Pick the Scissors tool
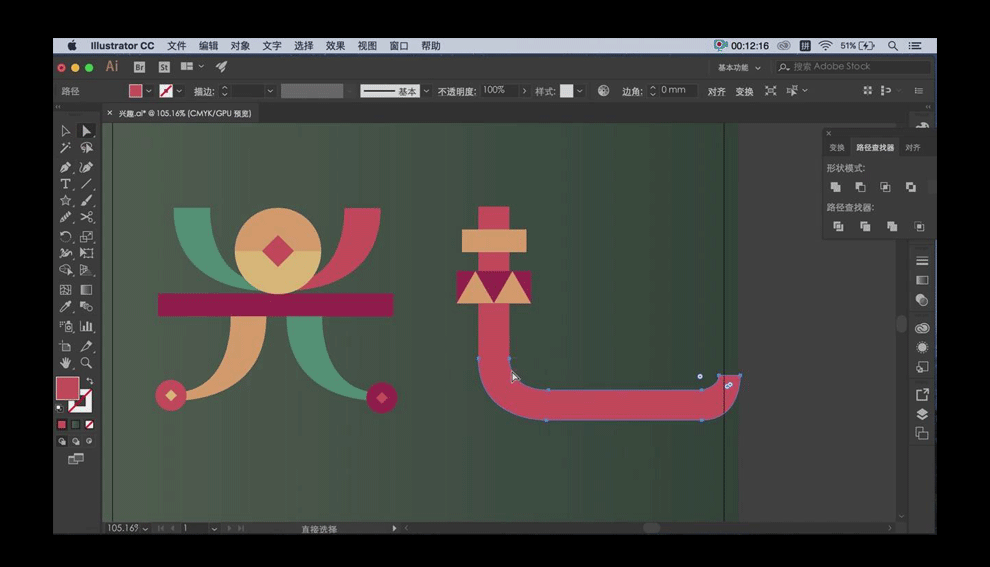The height and width of the screenshot is (567, 990). [x=87, y=217]
